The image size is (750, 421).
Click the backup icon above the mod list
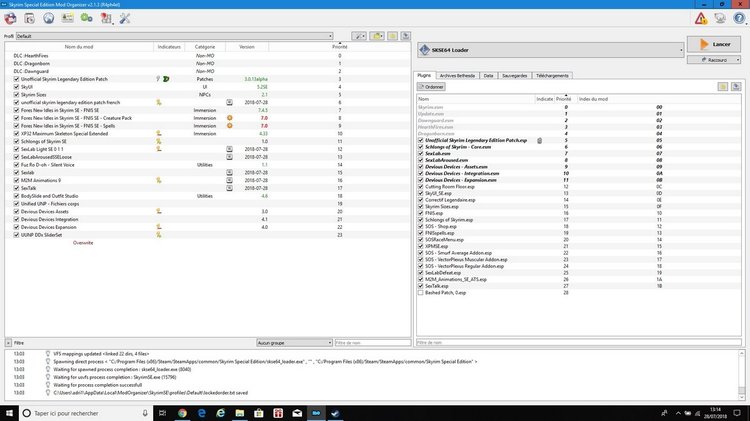point(392,36)
